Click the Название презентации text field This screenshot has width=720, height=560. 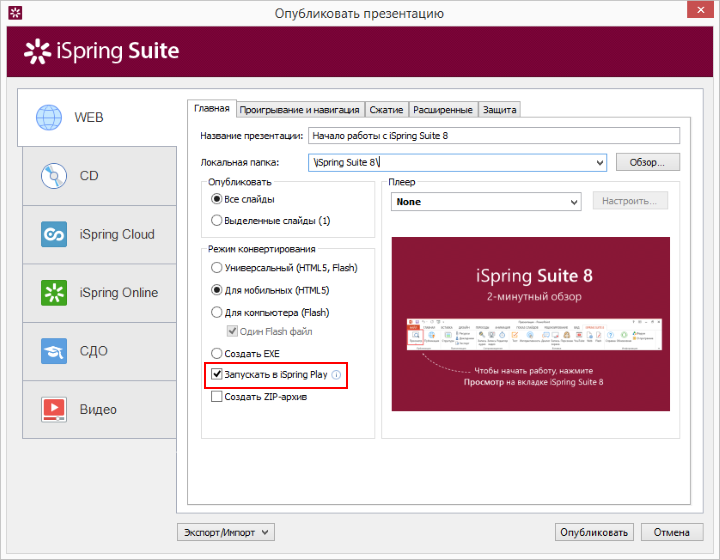tap(494, 136)
